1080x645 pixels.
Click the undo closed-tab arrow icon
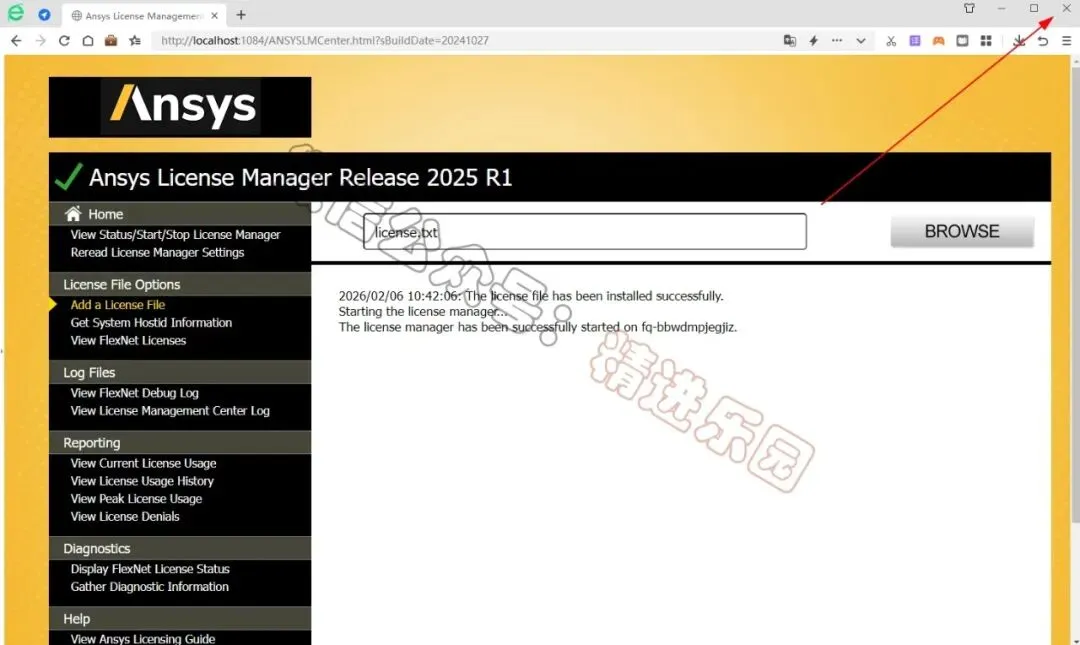pos(1043,41)
